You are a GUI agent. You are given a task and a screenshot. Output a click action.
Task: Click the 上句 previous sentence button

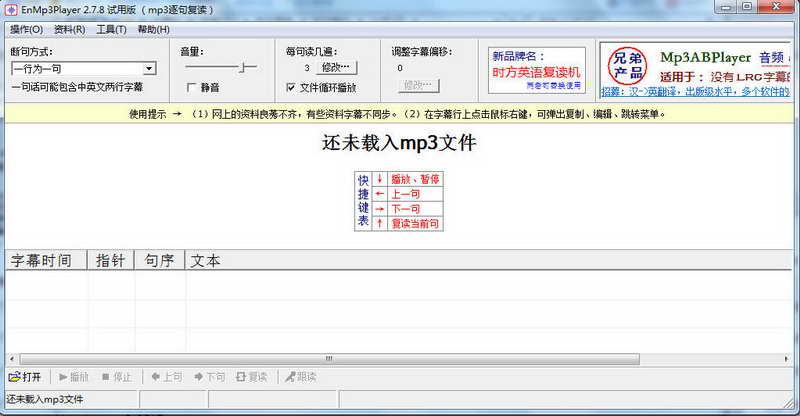point(166,377)
